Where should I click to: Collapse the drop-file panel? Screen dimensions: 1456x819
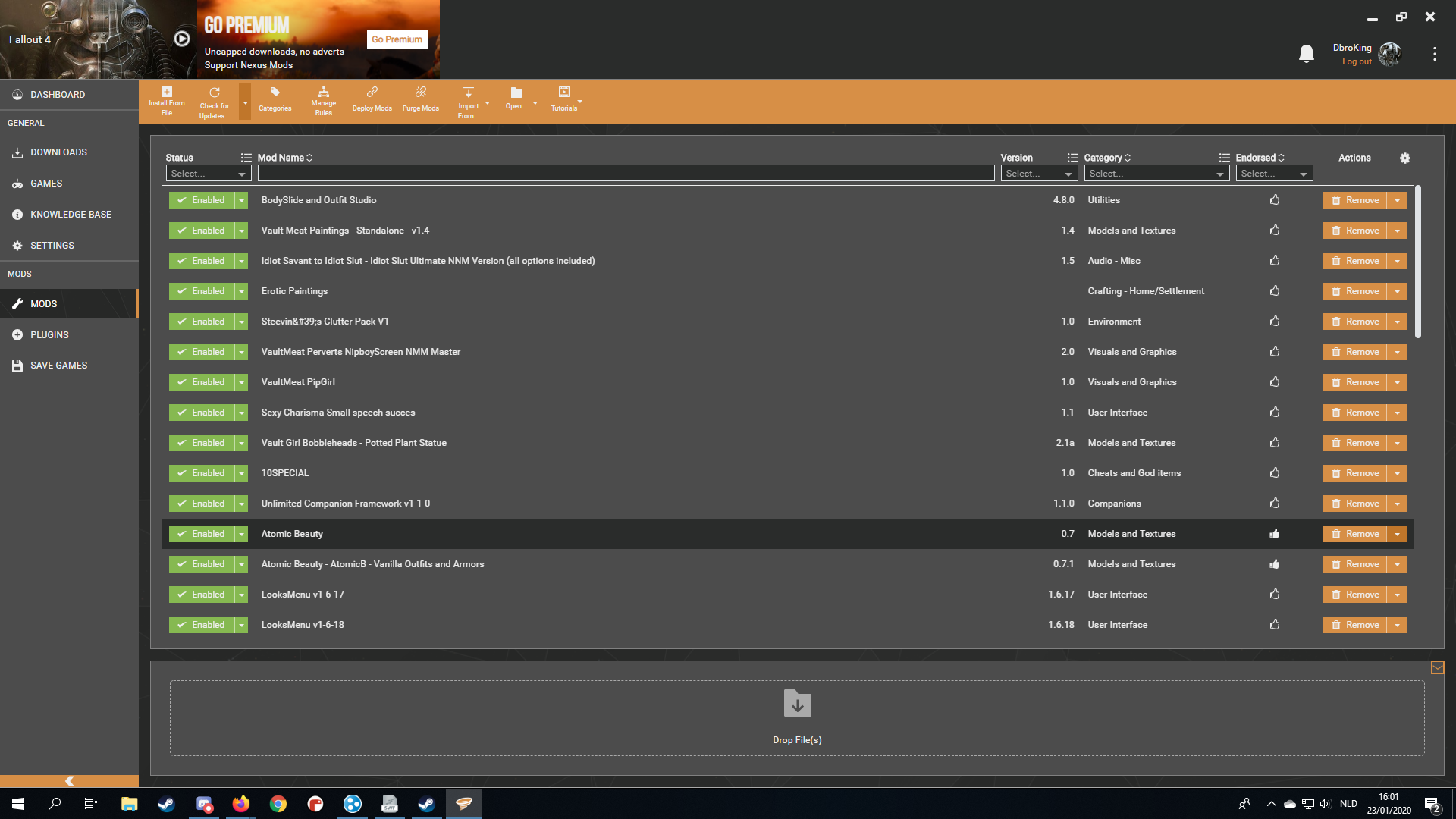click(1437, 668)
